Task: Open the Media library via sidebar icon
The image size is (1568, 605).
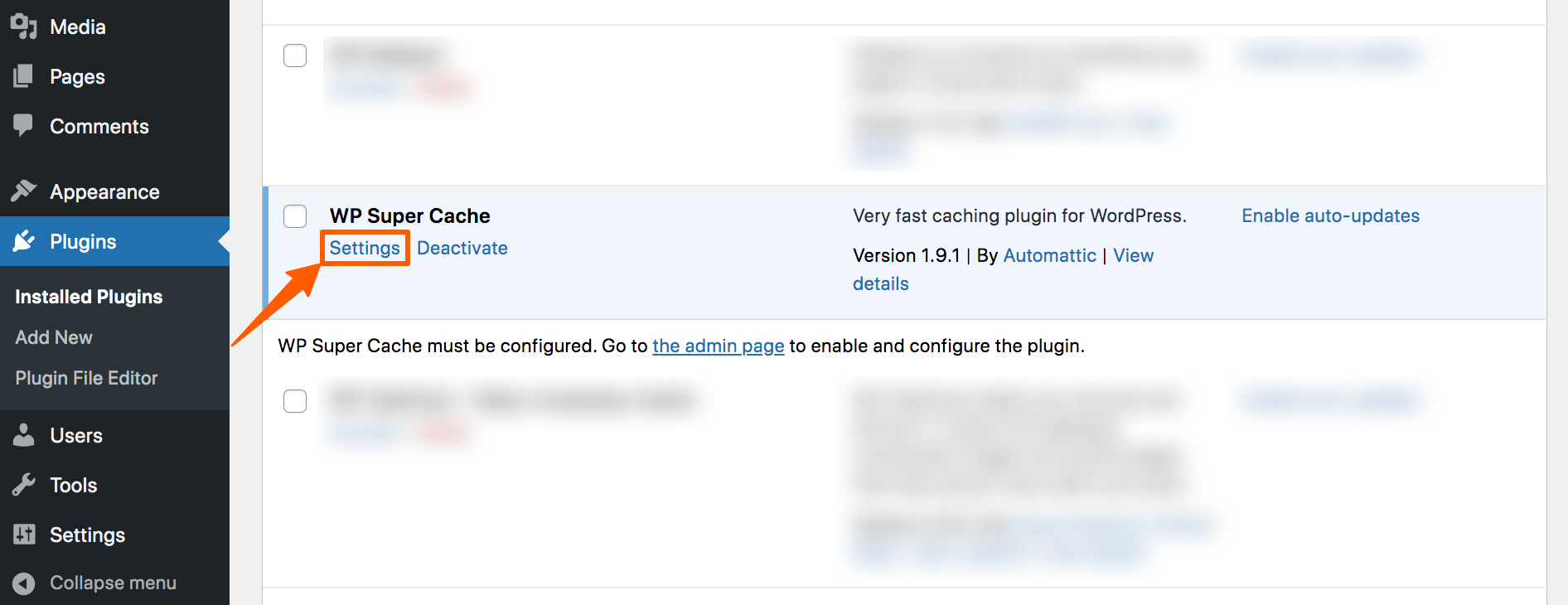Action: (24, 27)
